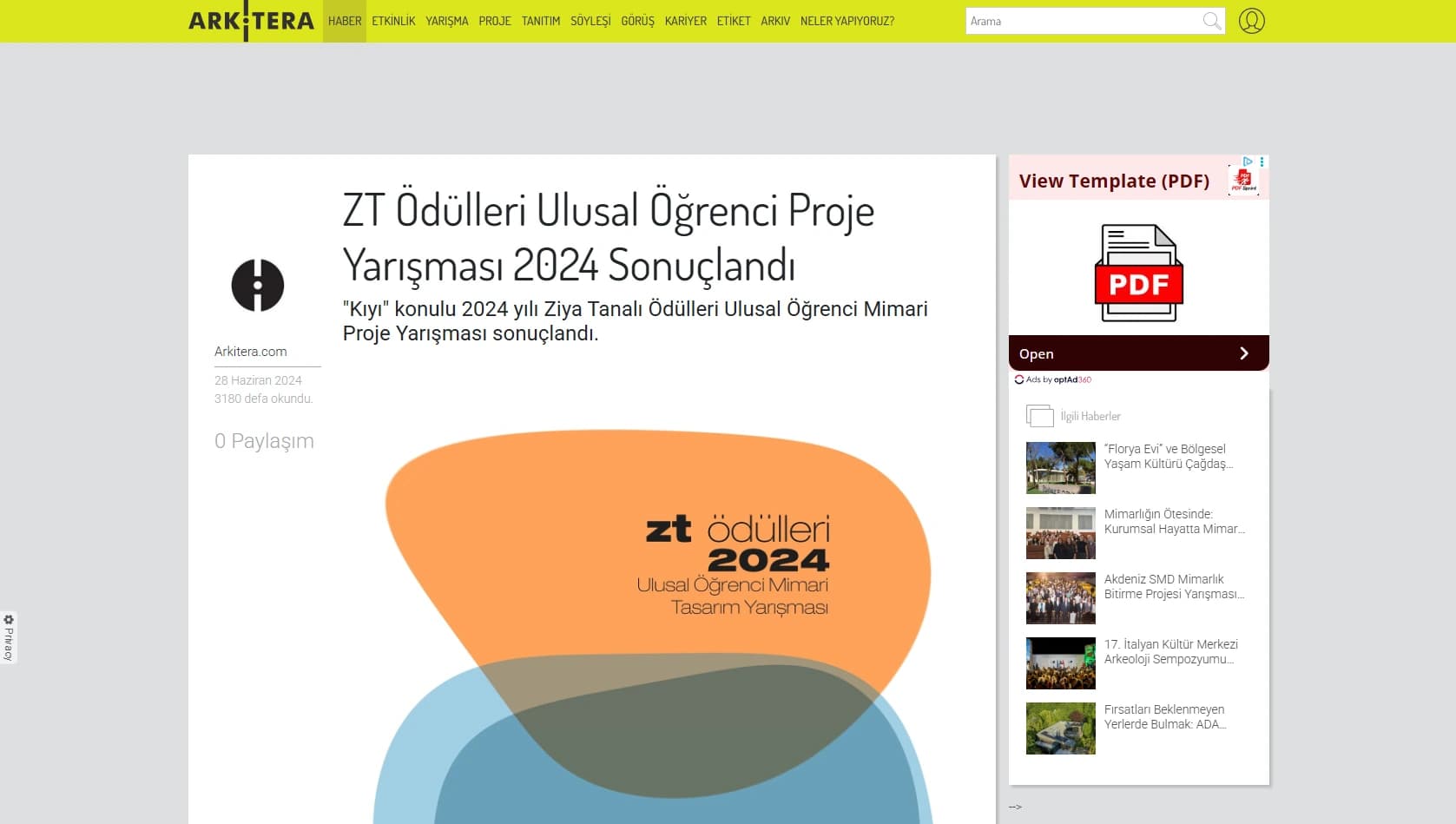Open the user profile icon
This screenshot has height=824, width=1456.
(1251, 21)
